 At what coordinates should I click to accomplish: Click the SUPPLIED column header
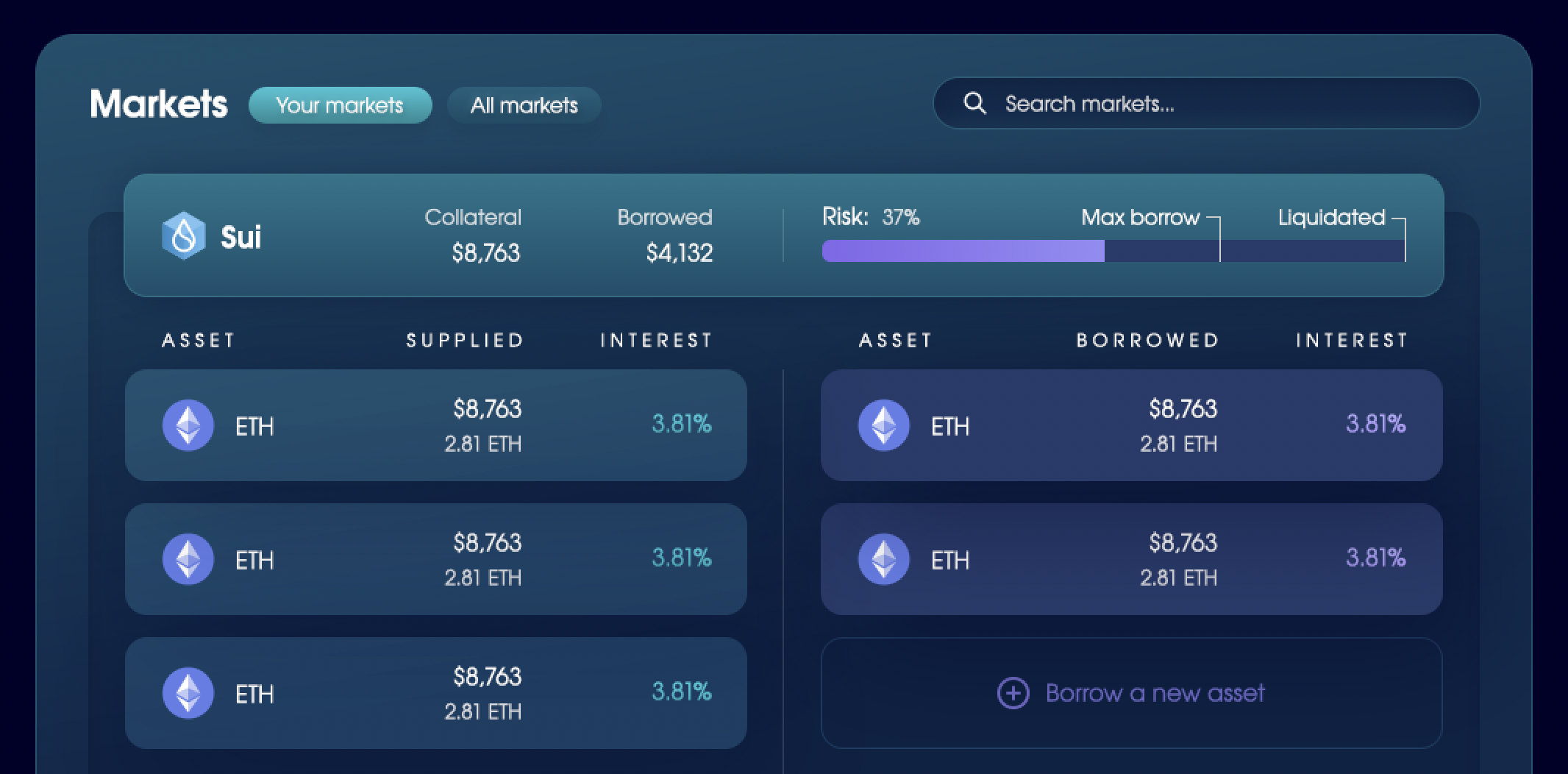coord(465,340)
